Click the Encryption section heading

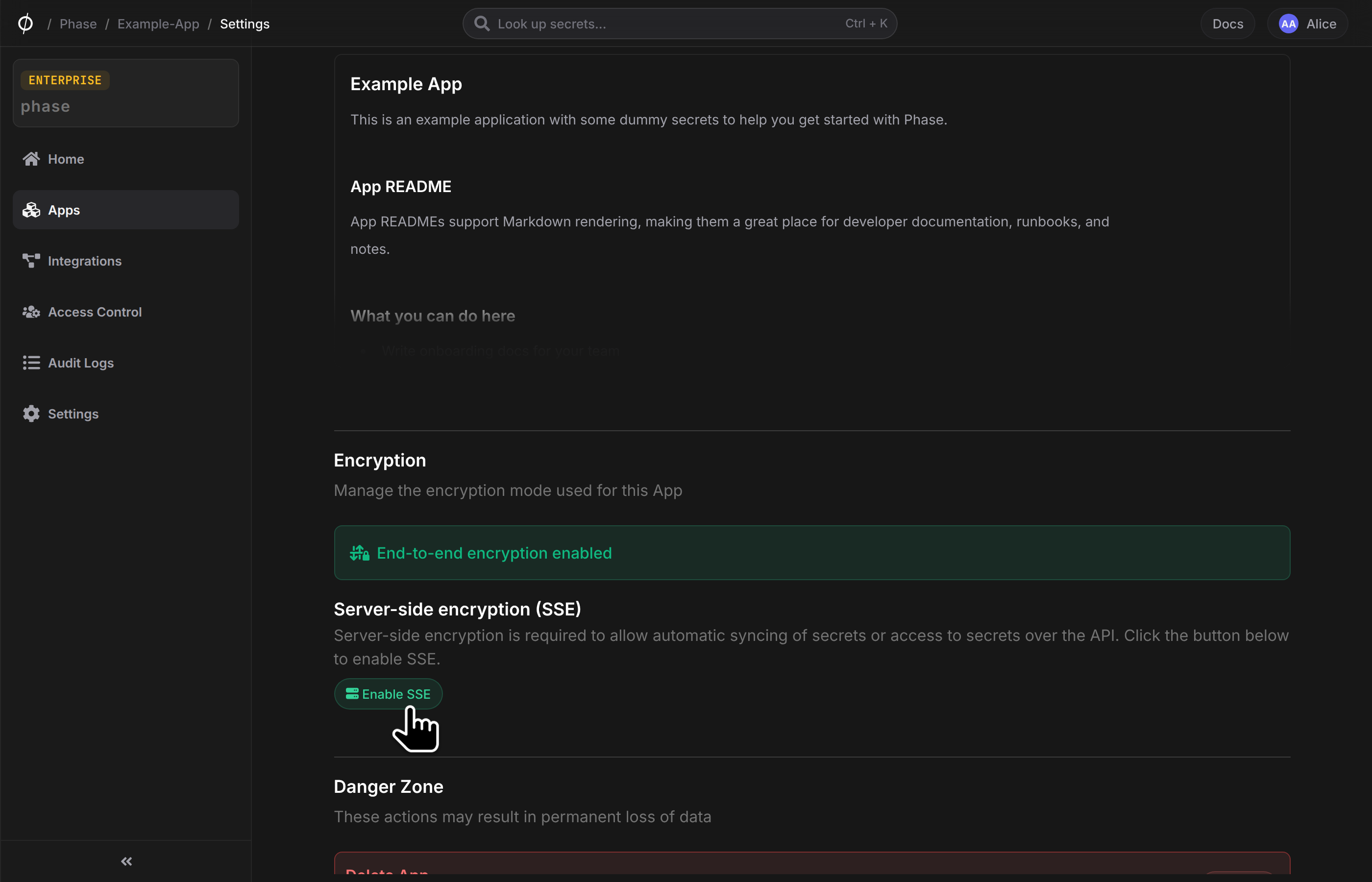(x=380, y=461)
